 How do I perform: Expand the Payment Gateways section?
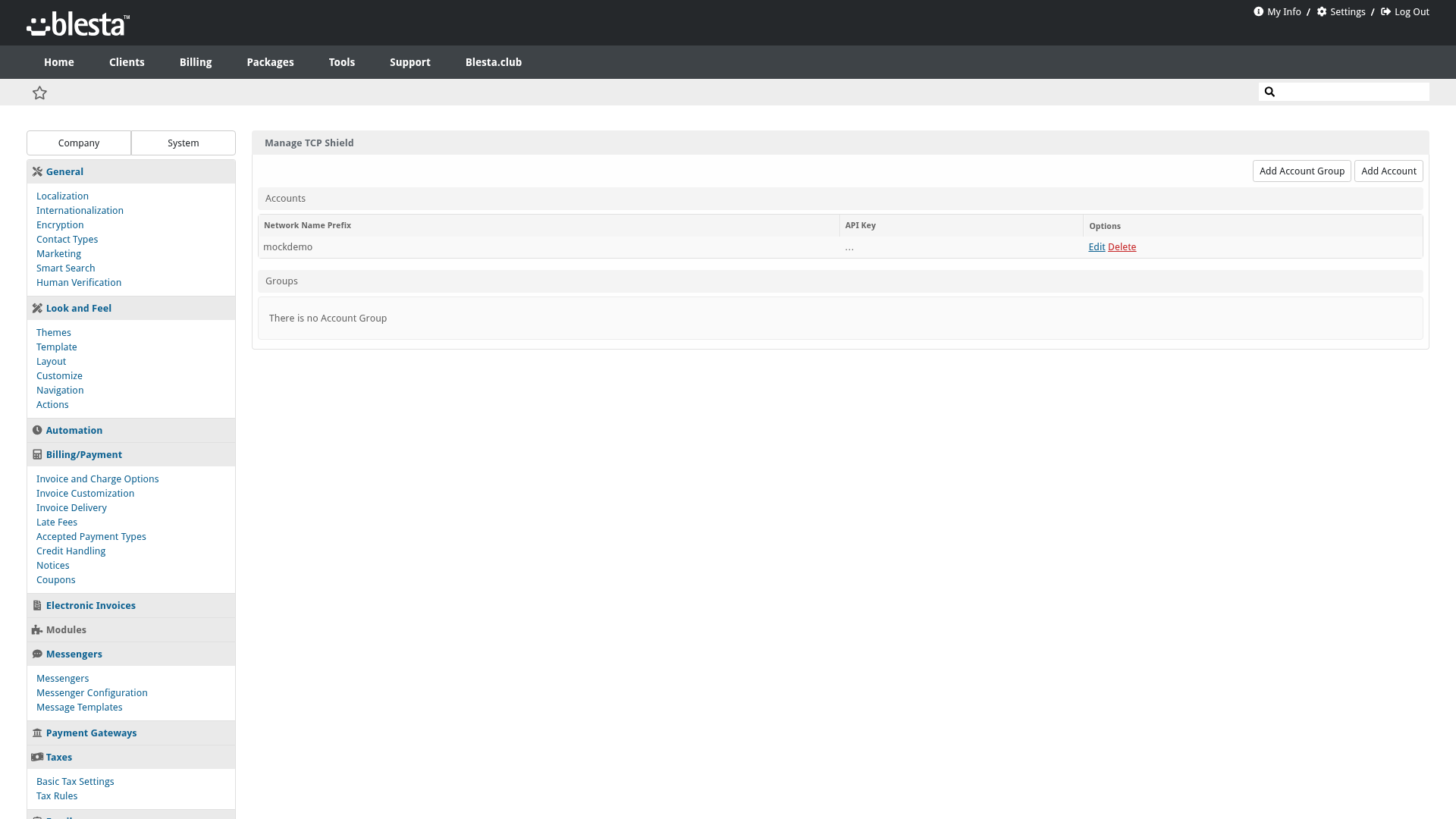click(131, 733)
